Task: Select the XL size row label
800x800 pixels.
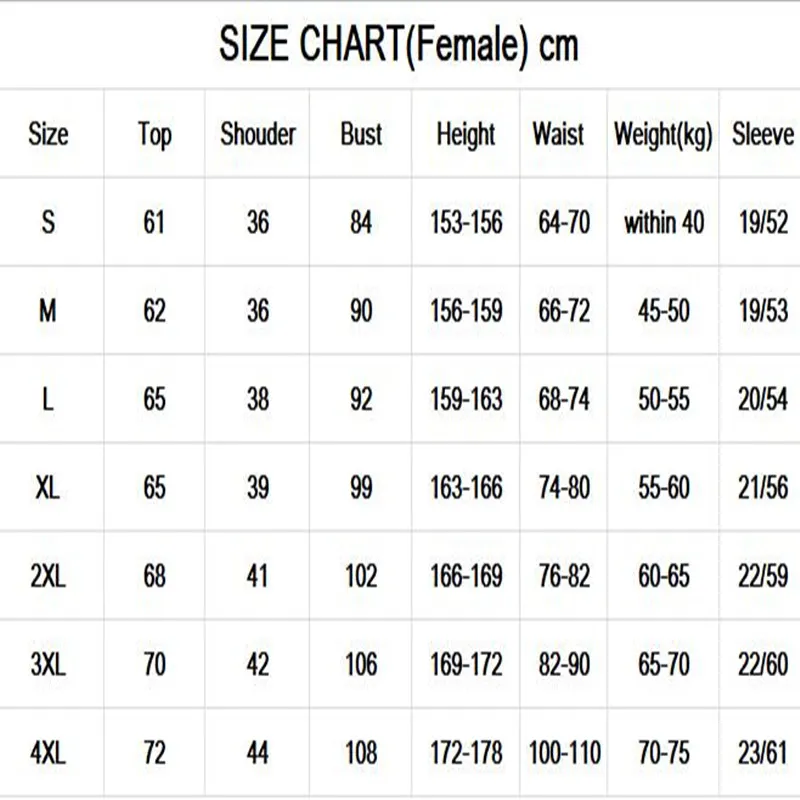Action: click(48, 488)
